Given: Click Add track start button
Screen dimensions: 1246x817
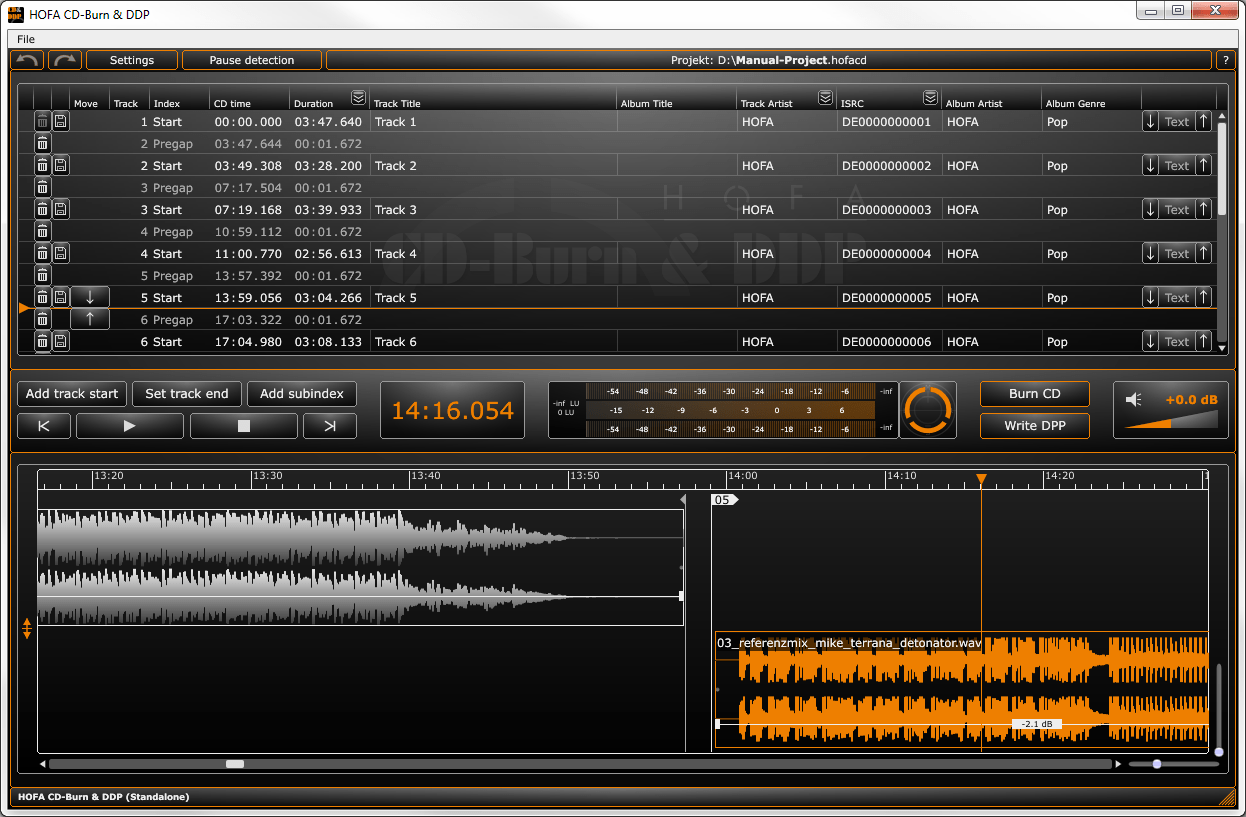Looking at the screenshot, I should (72, 394).
